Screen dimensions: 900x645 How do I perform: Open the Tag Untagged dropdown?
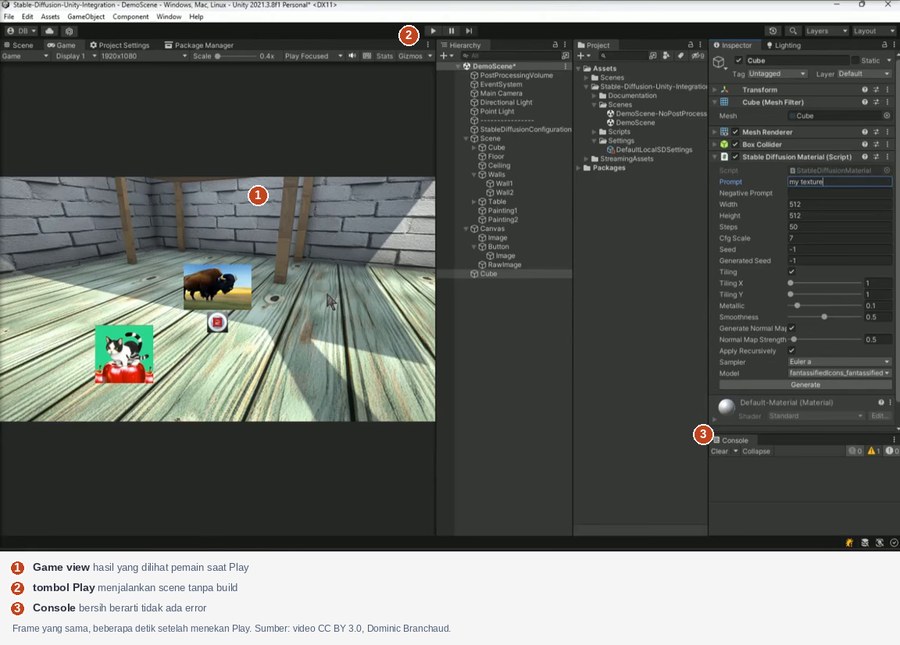tap(777, 73)
